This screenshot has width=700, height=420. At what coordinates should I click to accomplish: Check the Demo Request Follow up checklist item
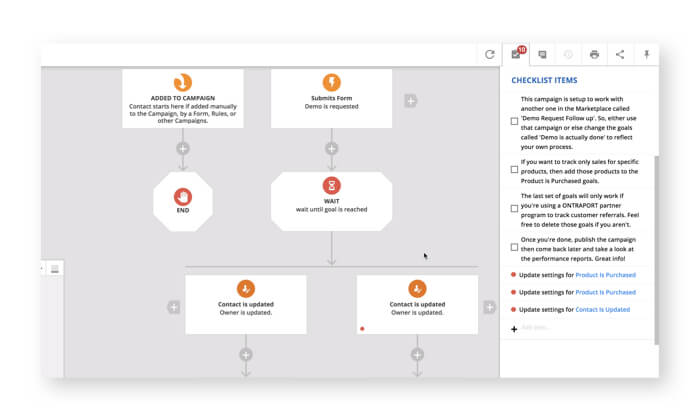point(514,121)
